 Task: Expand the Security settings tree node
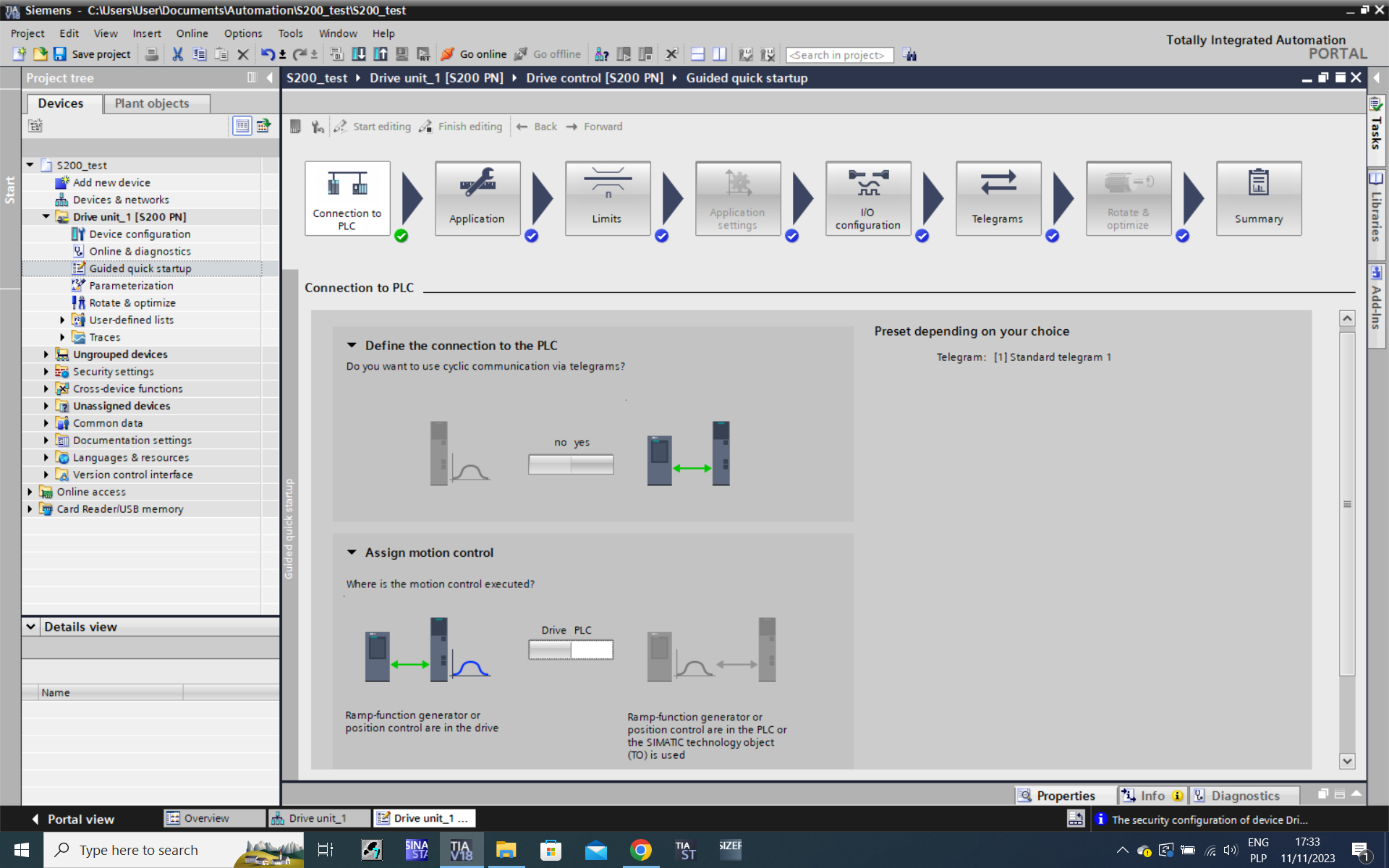coord(46,372)
